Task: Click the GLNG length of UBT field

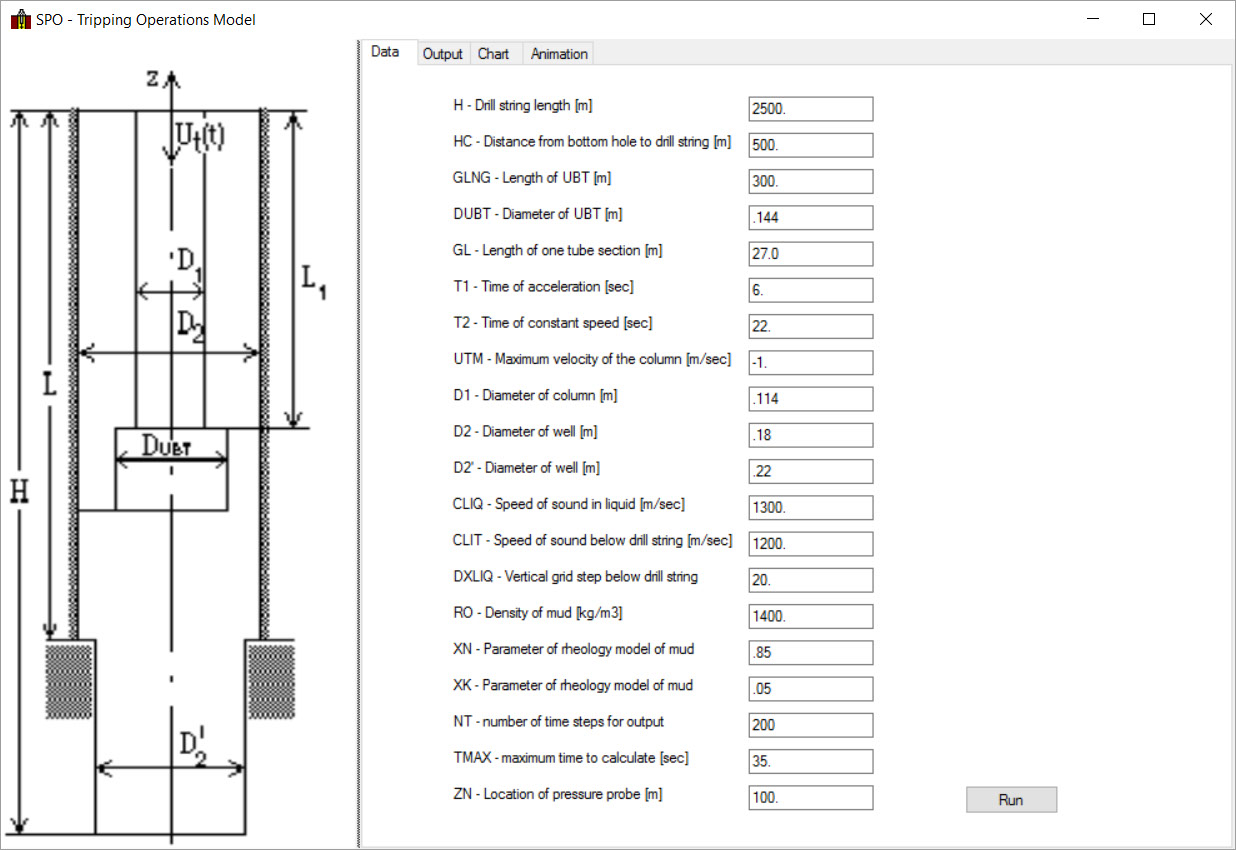Action: pyautogui.click(x=810, y=182)
